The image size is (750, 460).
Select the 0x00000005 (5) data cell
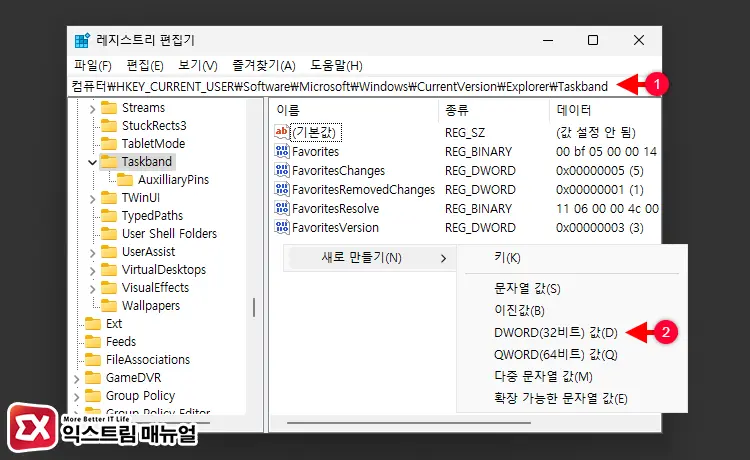point(599,171)
